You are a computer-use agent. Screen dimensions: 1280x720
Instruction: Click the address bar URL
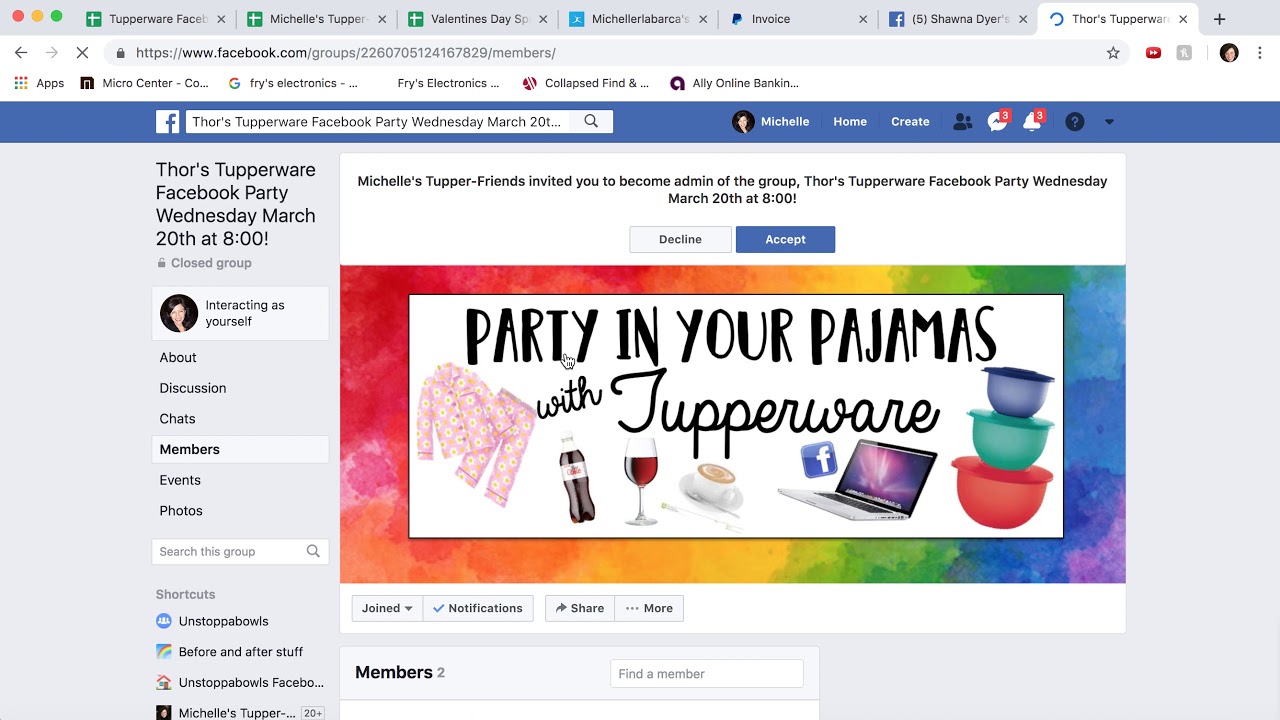tap(346, 53)
